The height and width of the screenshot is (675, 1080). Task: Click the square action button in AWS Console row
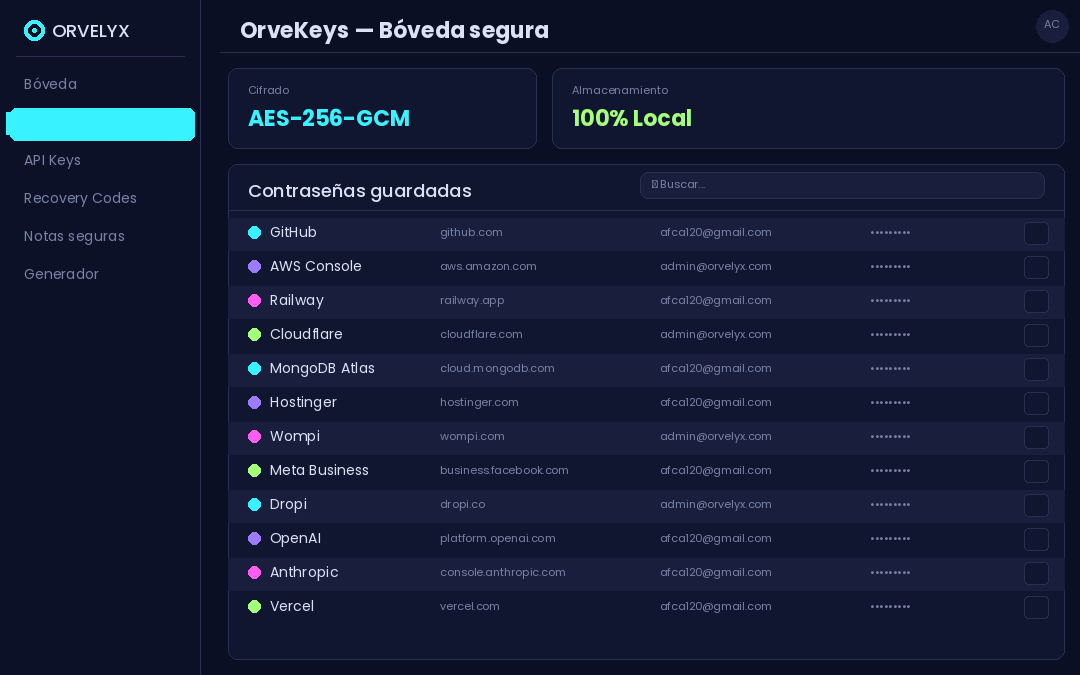pyautogui.click(x=1036, y=267)
